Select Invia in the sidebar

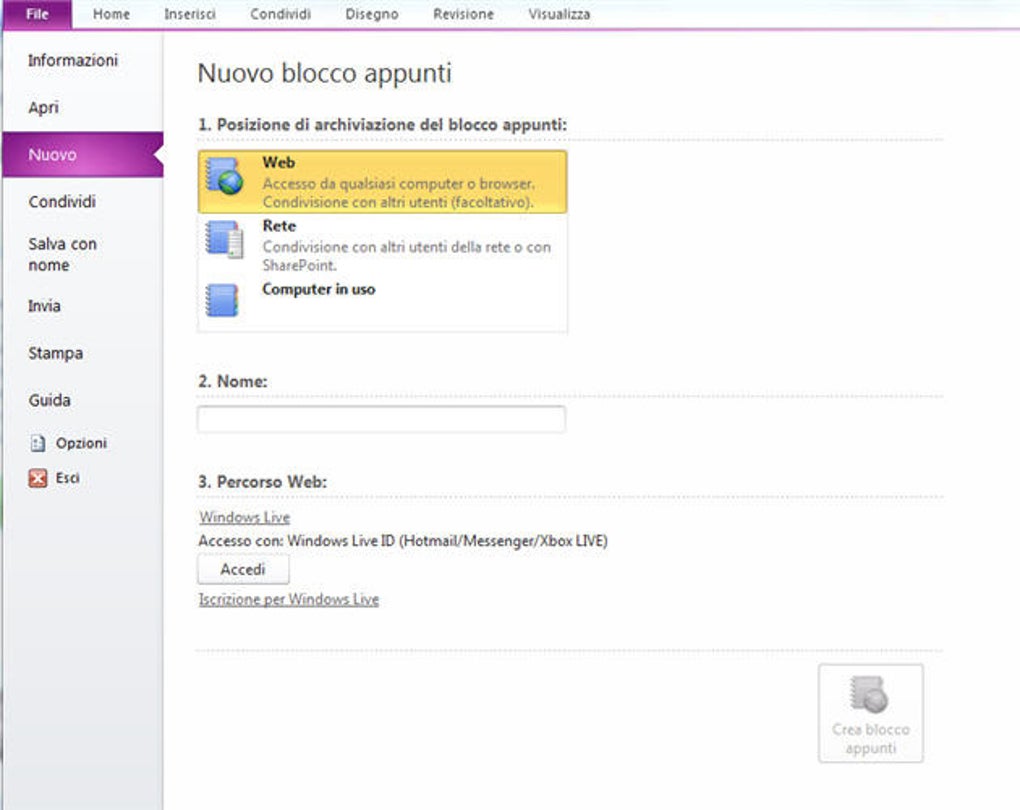pos(44,306)
